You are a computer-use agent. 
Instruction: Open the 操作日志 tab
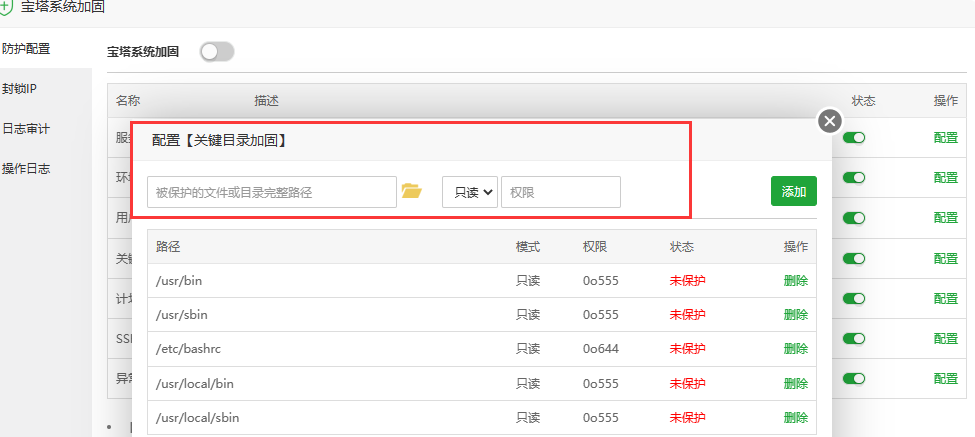[26, 168]
